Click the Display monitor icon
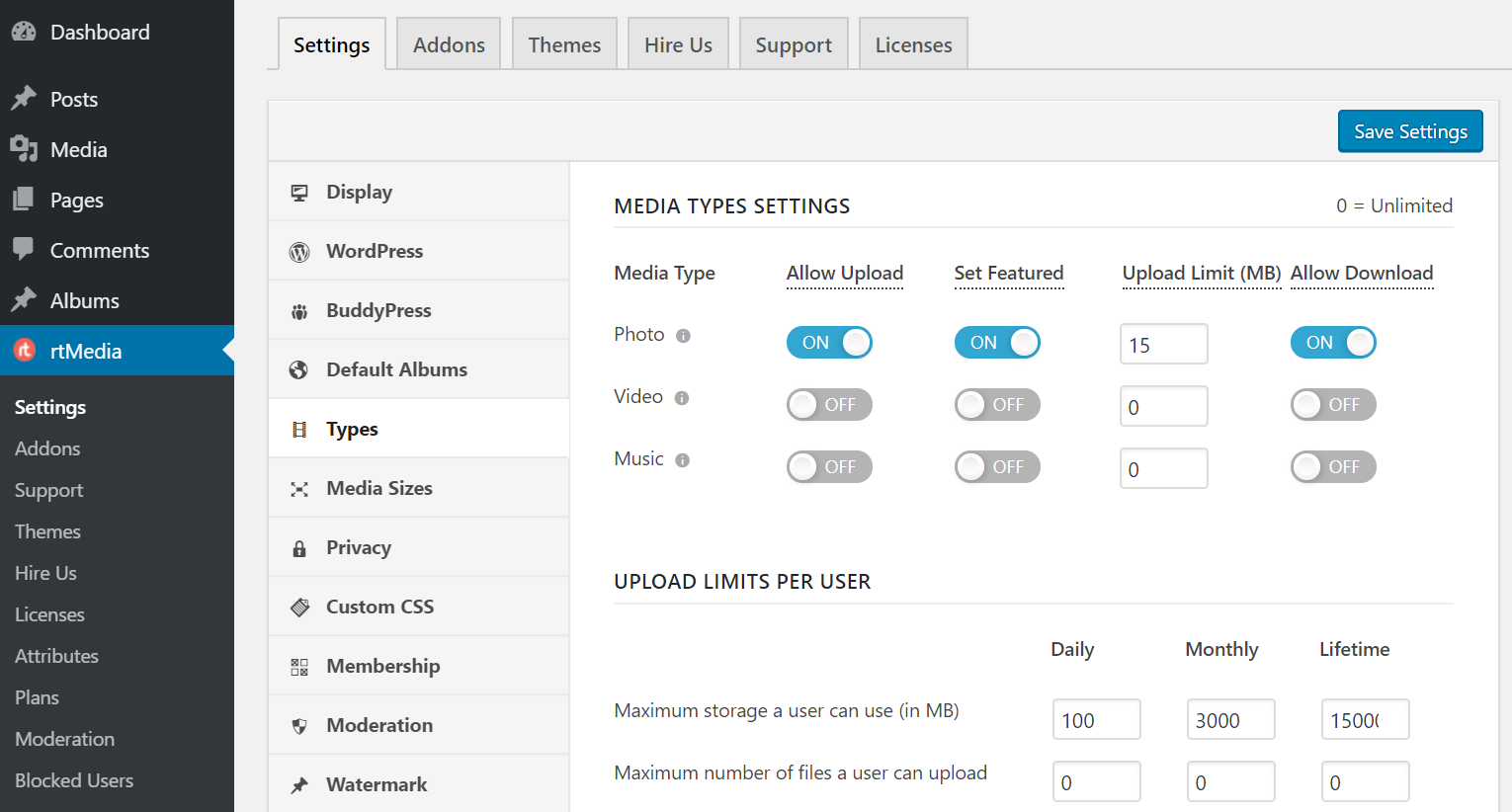 click(x=299, y=191)
